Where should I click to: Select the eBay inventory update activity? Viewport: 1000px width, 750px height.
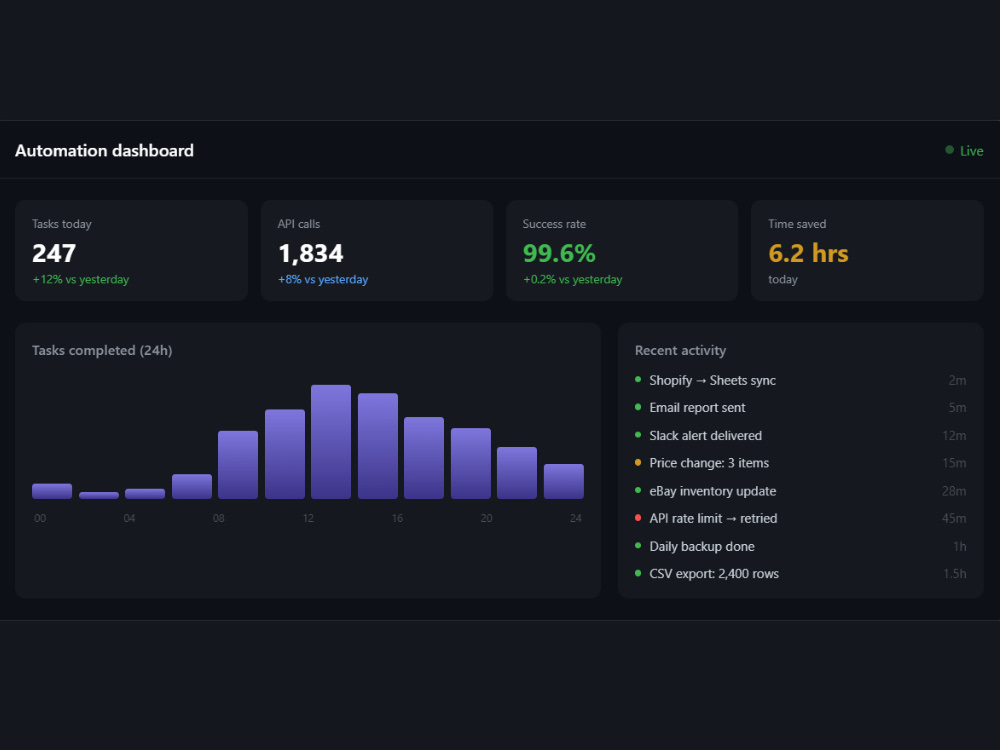click(x=800, y=491)
